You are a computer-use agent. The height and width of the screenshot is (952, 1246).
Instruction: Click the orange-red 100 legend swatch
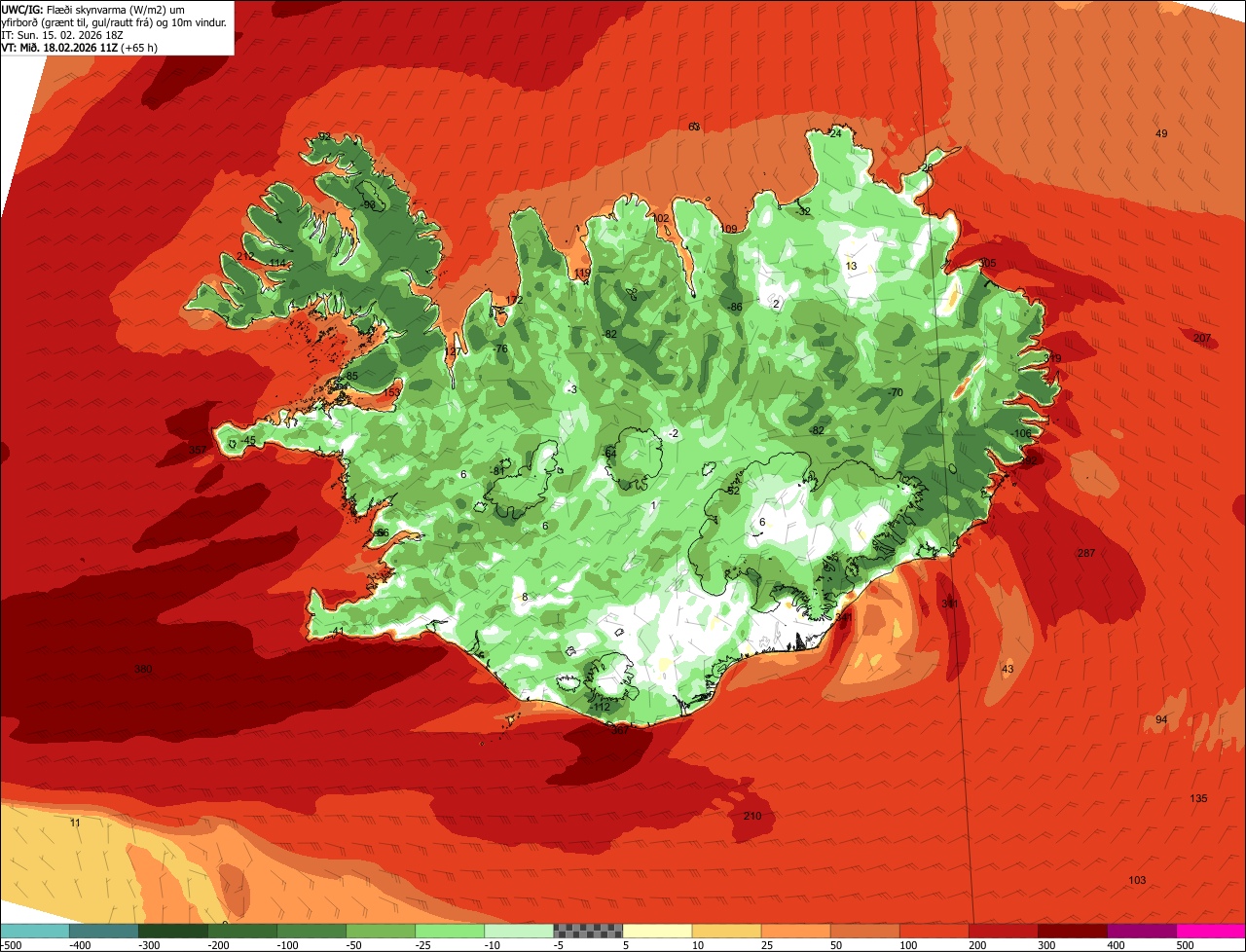coord(934,931)
